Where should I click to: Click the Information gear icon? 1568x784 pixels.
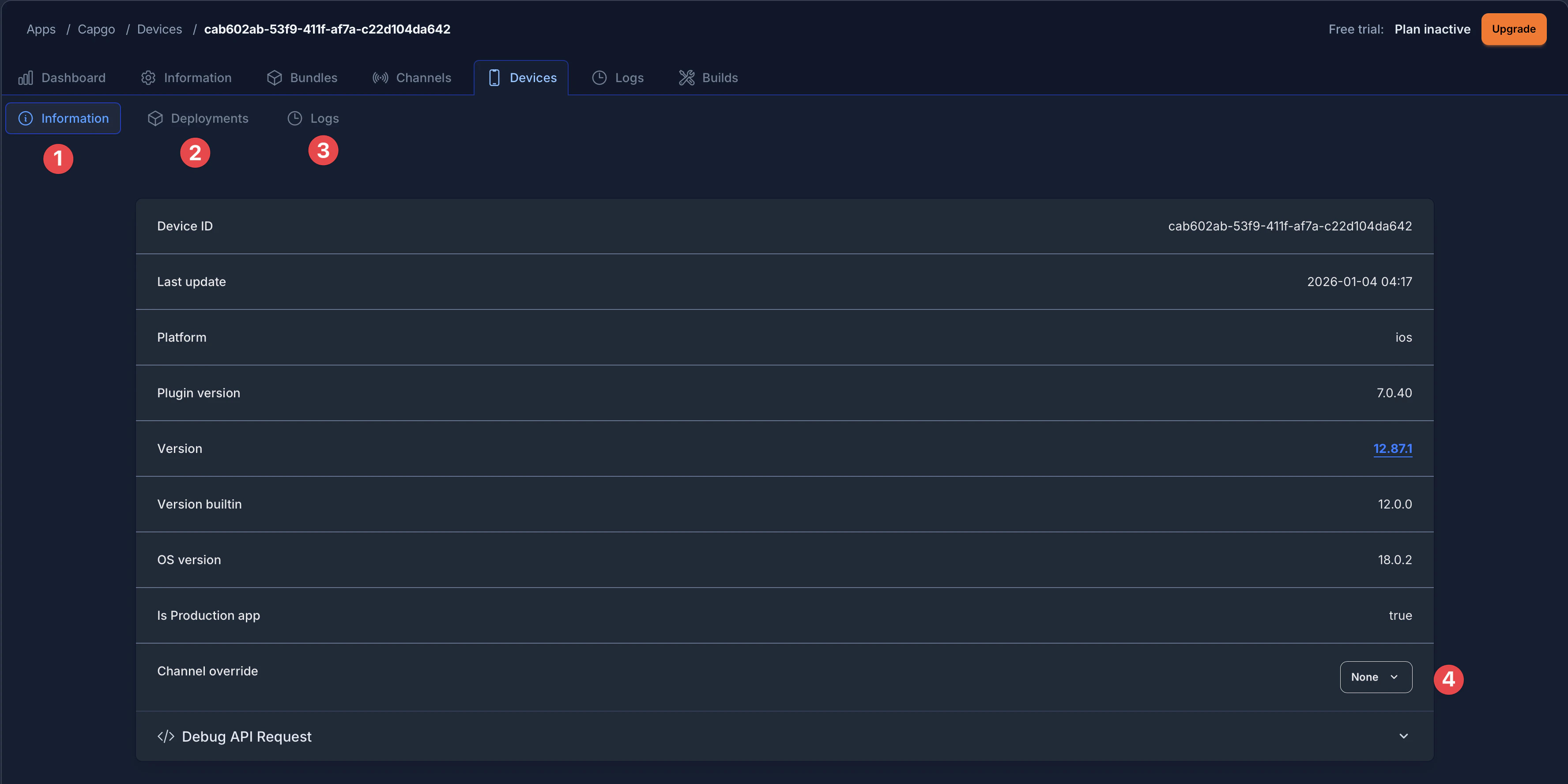148,78
